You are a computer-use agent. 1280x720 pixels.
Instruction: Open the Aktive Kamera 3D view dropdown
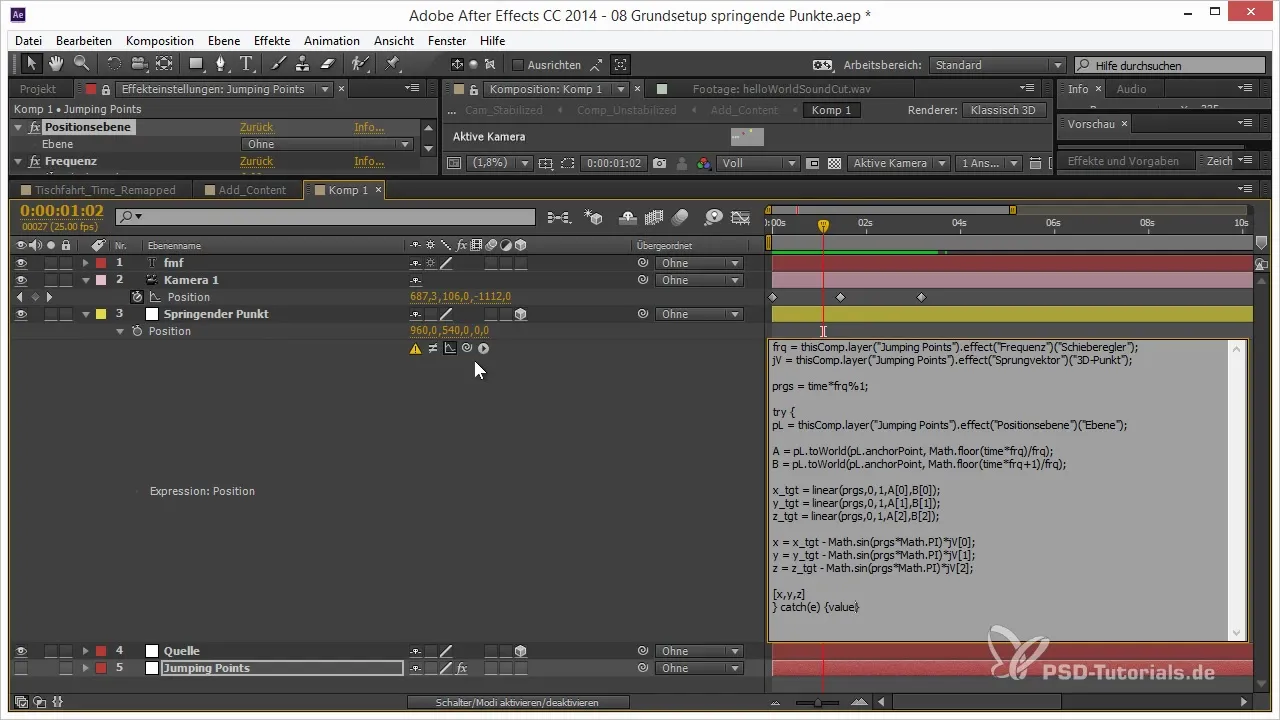pos(900,163)
